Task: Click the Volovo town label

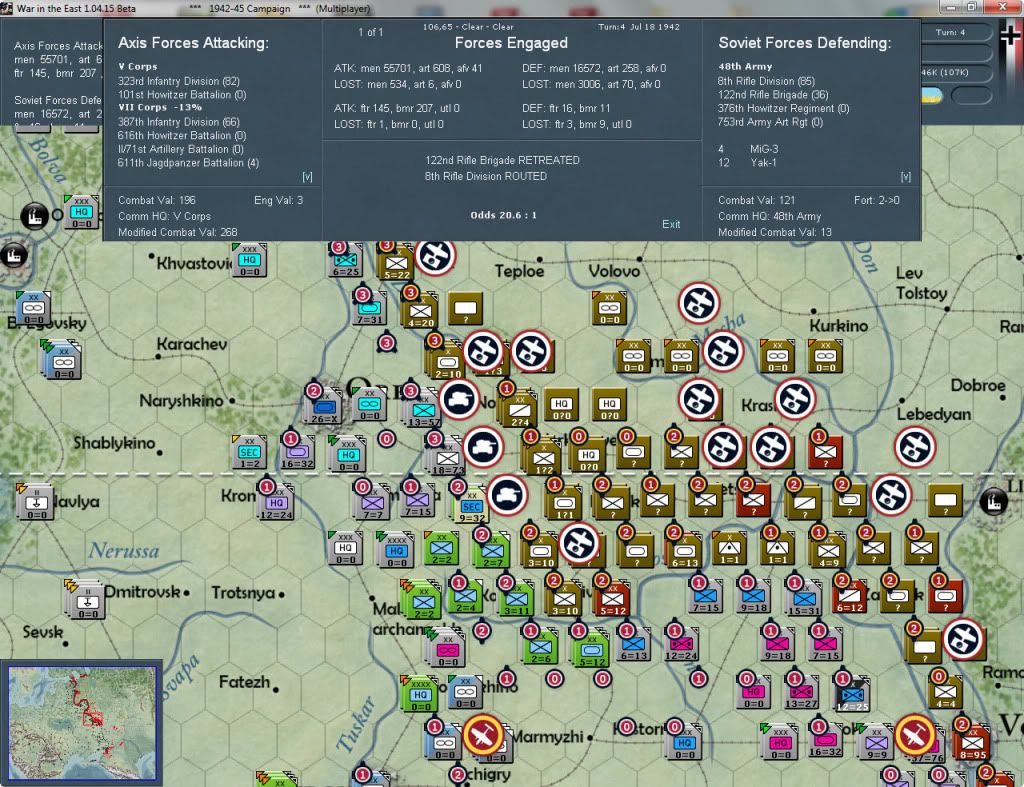Action: point(614,270)
